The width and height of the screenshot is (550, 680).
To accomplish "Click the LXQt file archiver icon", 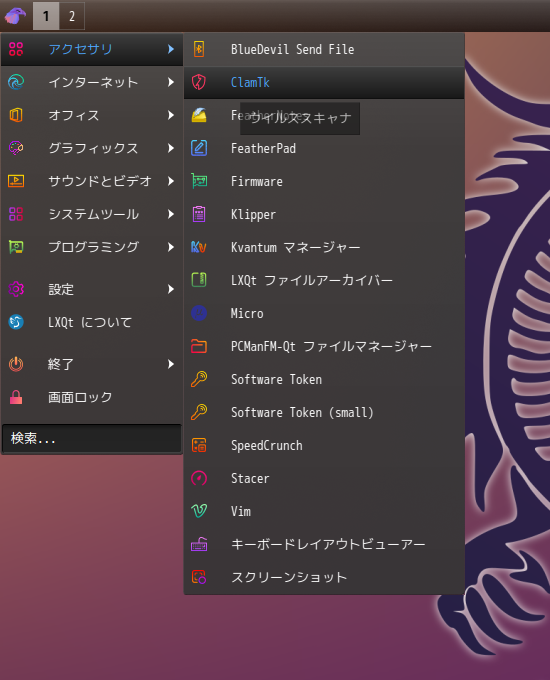I will click(x=199, y=280).
